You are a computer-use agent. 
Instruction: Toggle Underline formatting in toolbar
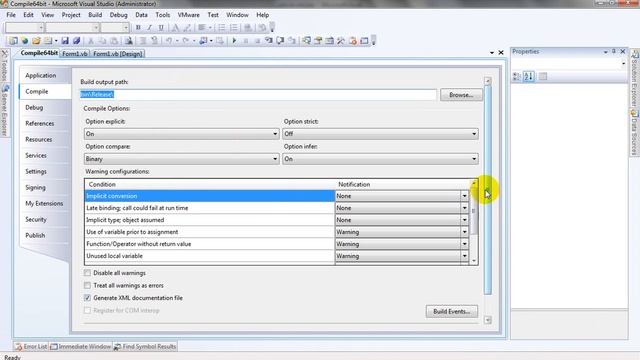click(x=161, y=28)
